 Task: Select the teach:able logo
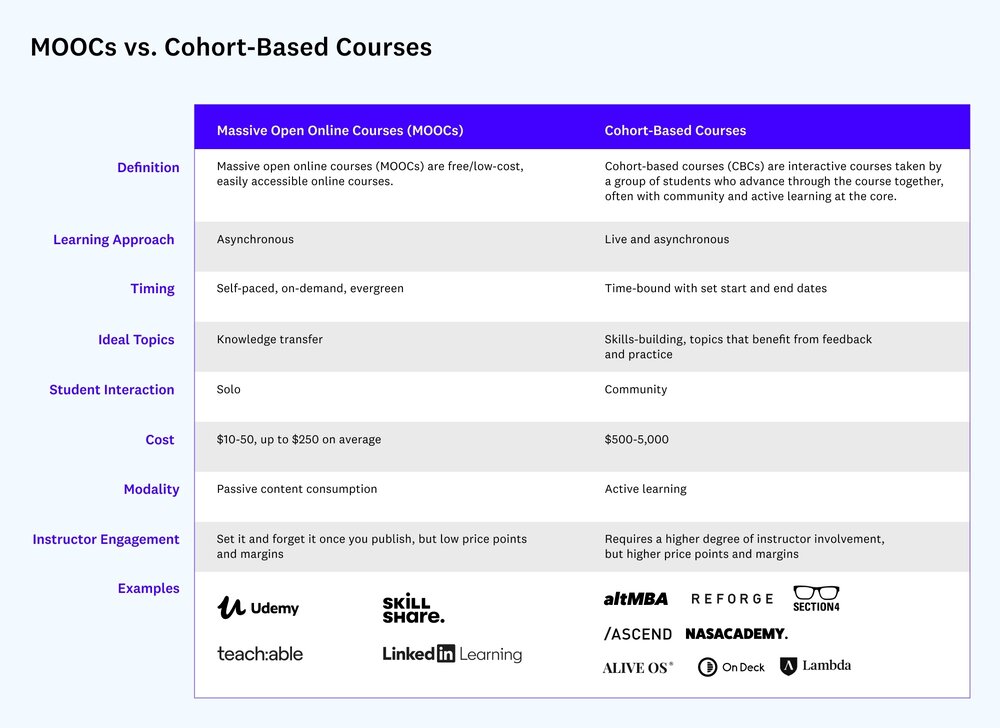tap(260, 653)
